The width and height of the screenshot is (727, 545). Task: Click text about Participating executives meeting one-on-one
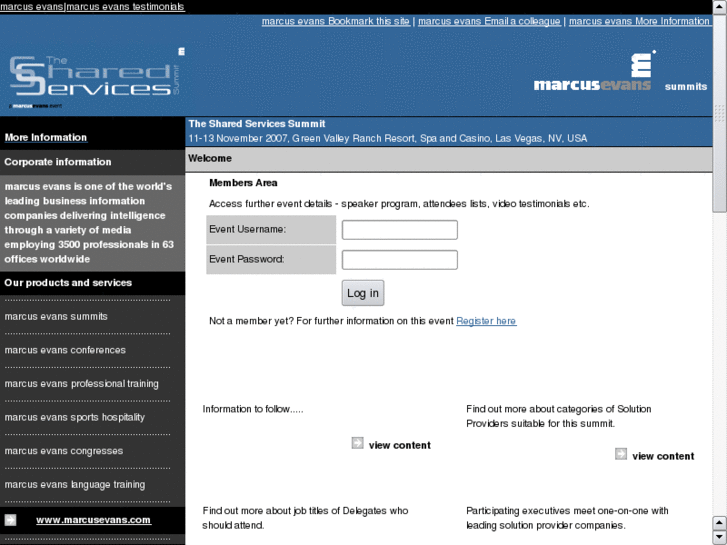(x=567, y=518)
